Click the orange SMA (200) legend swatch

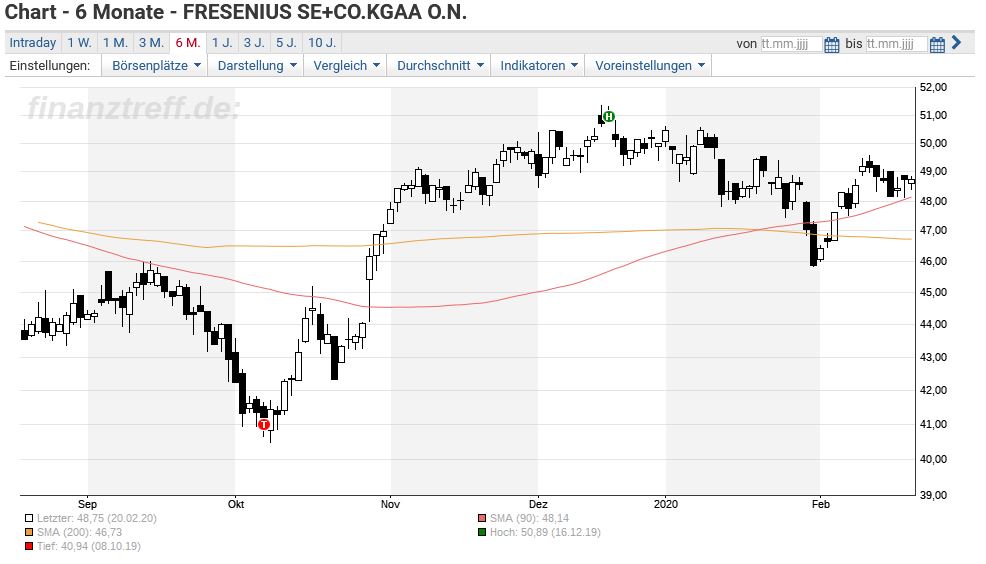point(29,533)
